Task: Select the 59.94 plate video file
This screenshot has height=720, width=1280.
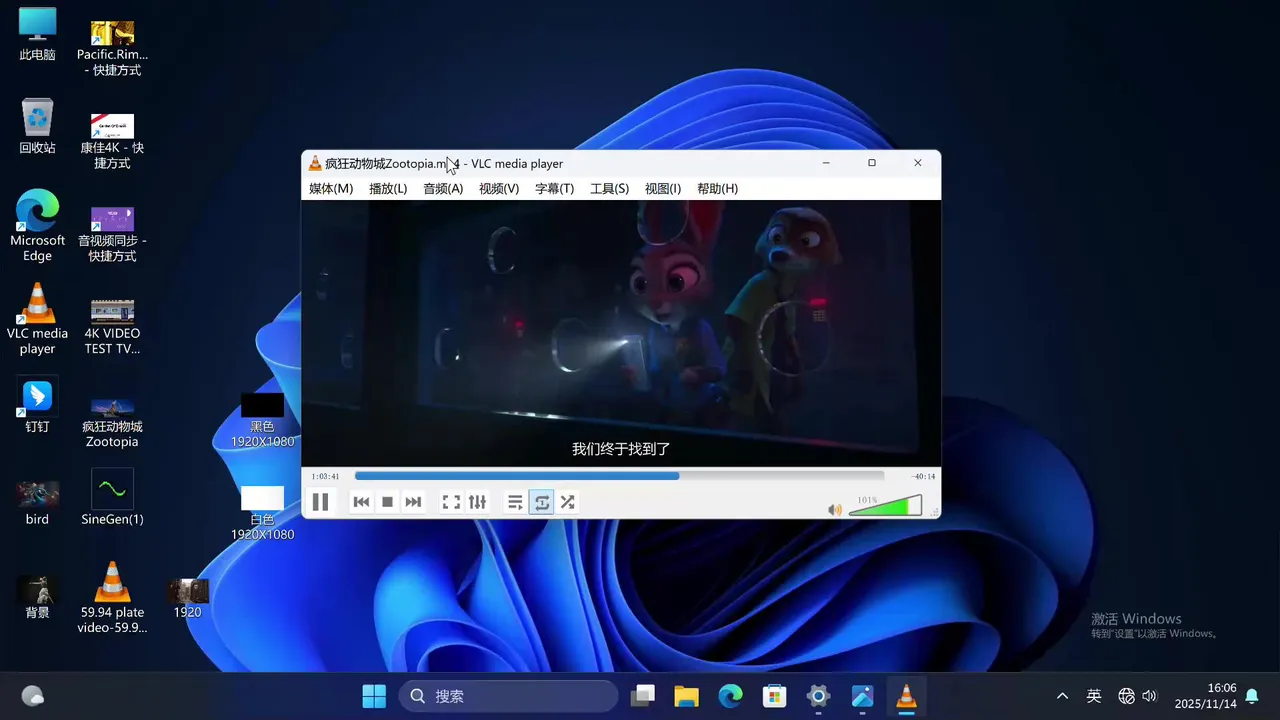Action: 112,598
